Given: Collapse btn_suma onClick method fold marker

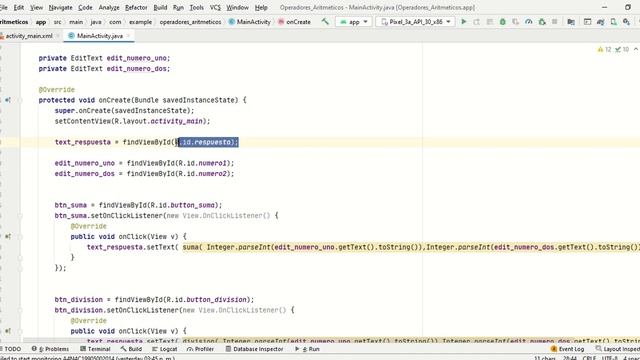Looking at the screenshot, I should click(20, 236).
